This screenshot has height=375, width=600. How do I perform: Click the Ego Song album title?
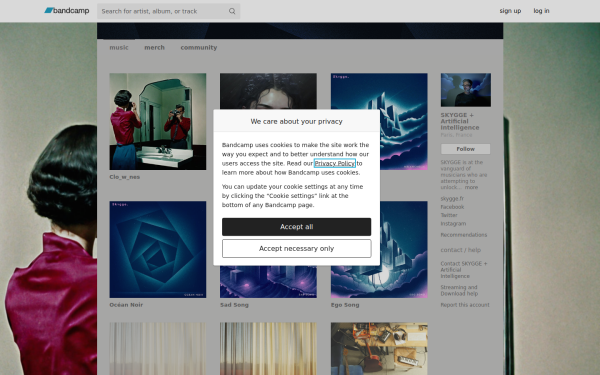click(x=345, y=305)
